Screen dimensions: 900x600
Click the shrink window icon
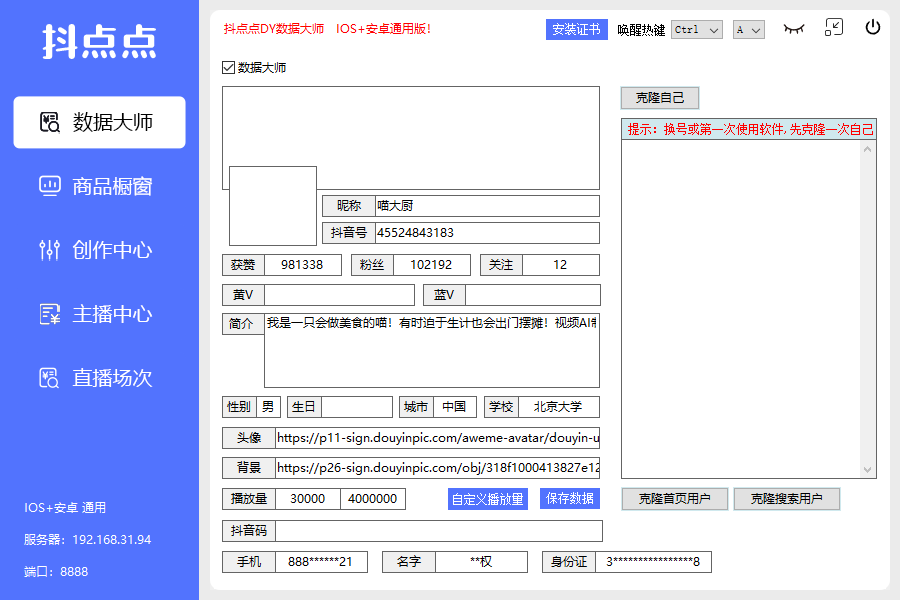coord(833,27)
